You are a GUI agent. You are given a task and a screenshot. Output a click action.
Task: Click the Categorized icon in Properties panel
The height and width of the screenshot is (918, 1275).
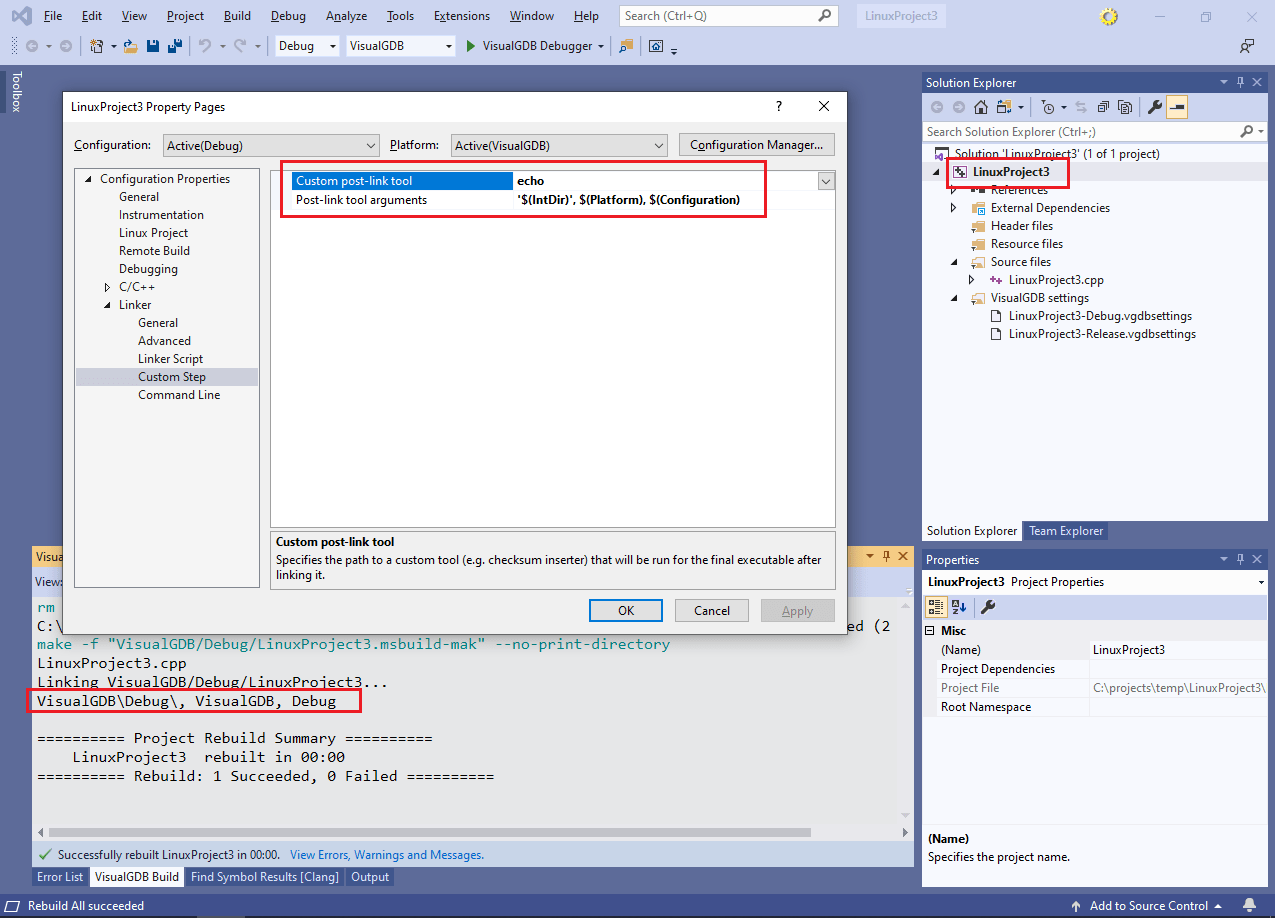[x=937, y=606]
